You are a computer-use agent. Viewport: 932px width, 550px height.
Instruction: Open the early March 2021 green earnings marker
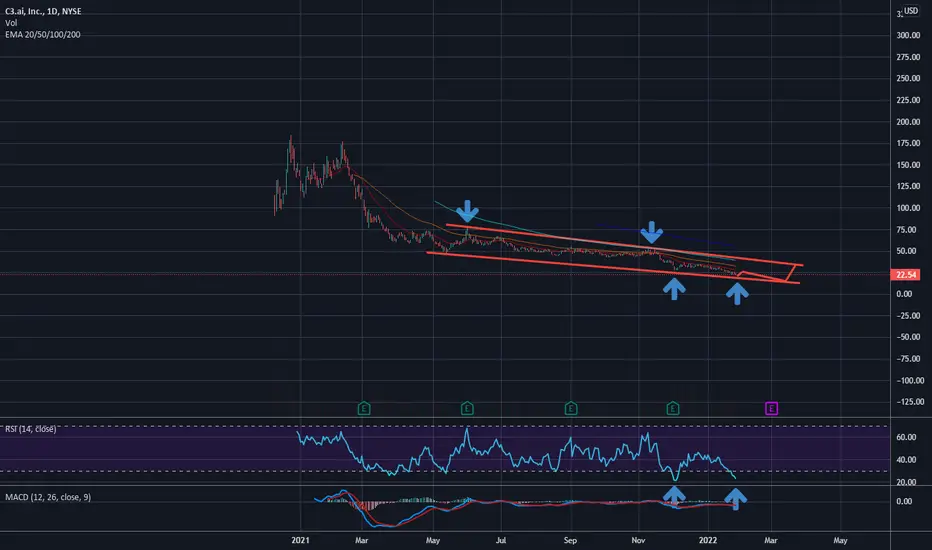(x=364, y=408)
